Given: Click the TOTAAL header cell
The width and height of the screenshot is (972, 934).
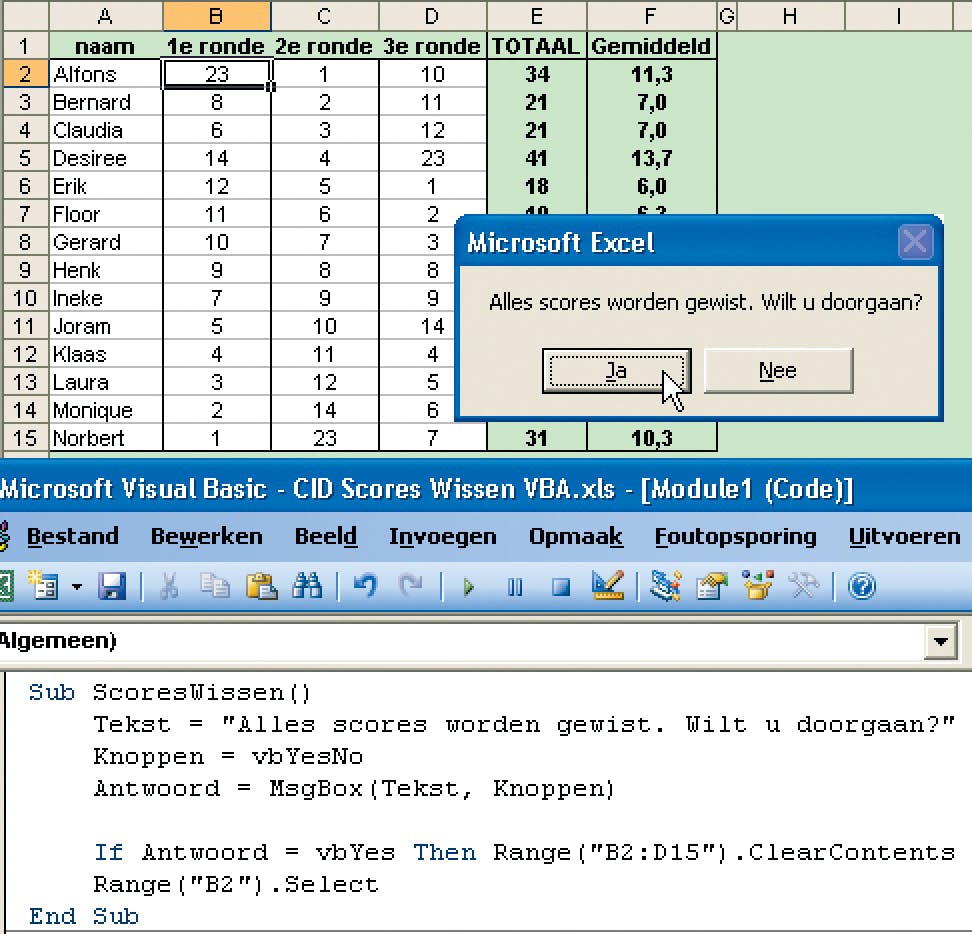Looking at the screenshot, I should (537, 46).
